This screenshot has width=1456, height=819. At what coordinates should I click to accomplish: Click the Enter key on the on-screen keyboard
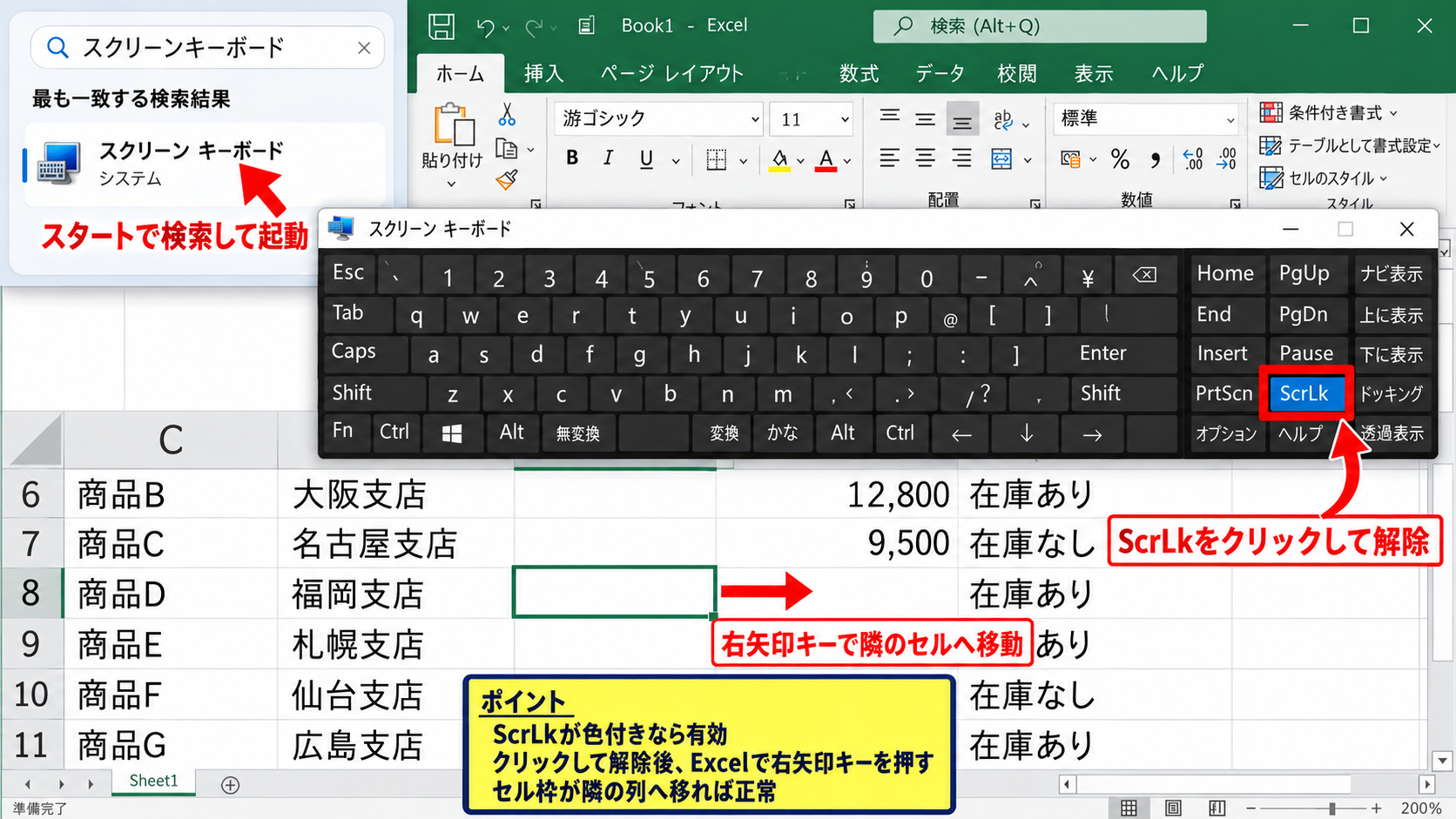[x=1112, y=353]
